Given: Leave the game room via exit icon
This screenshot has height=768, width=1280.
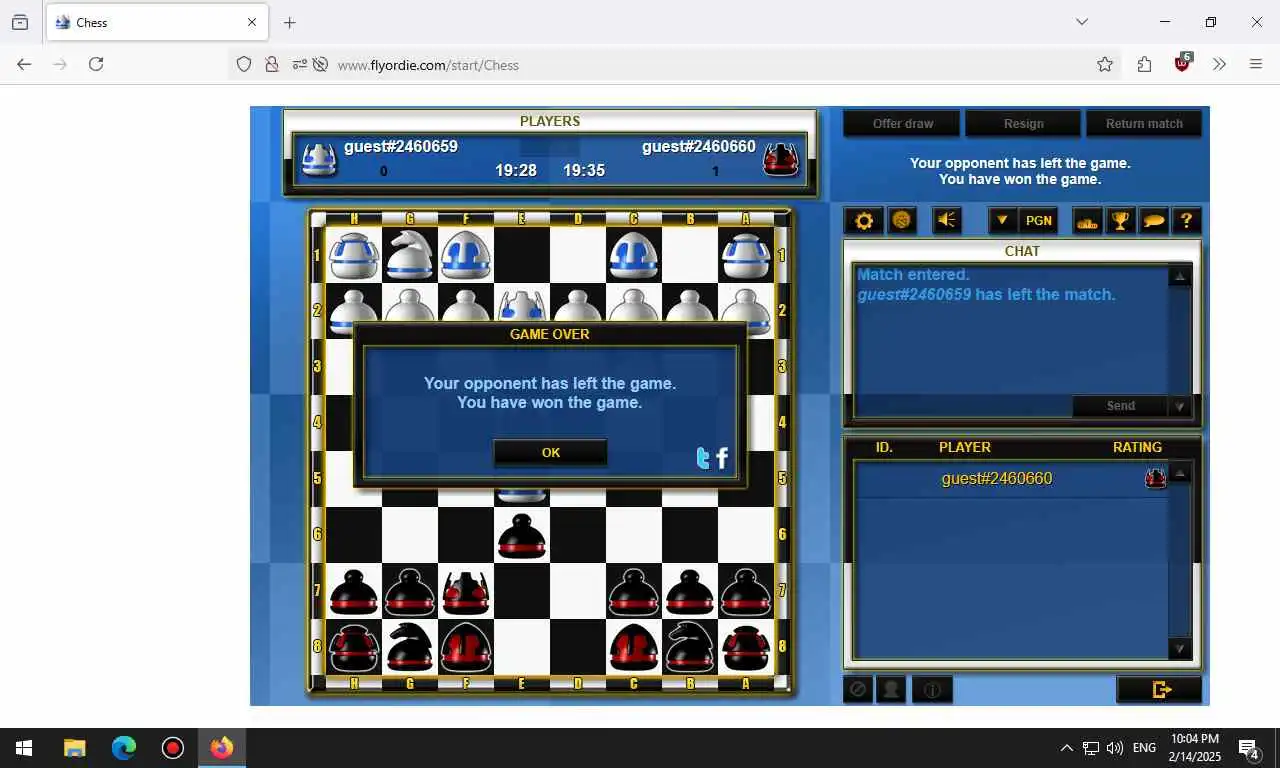Looking at the screenshot, I should [1160, 689].
